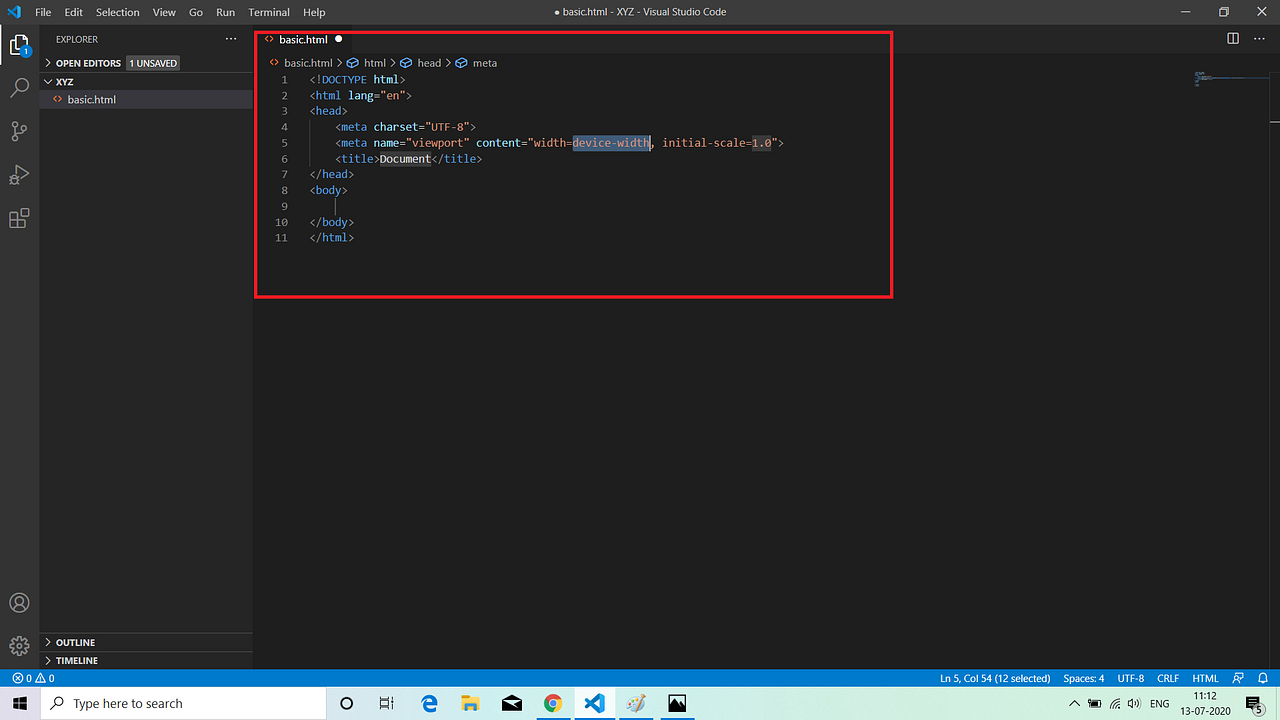Click the Accounts icon above settings gear
Screen dimensions: 1280x720
[19, 602]
